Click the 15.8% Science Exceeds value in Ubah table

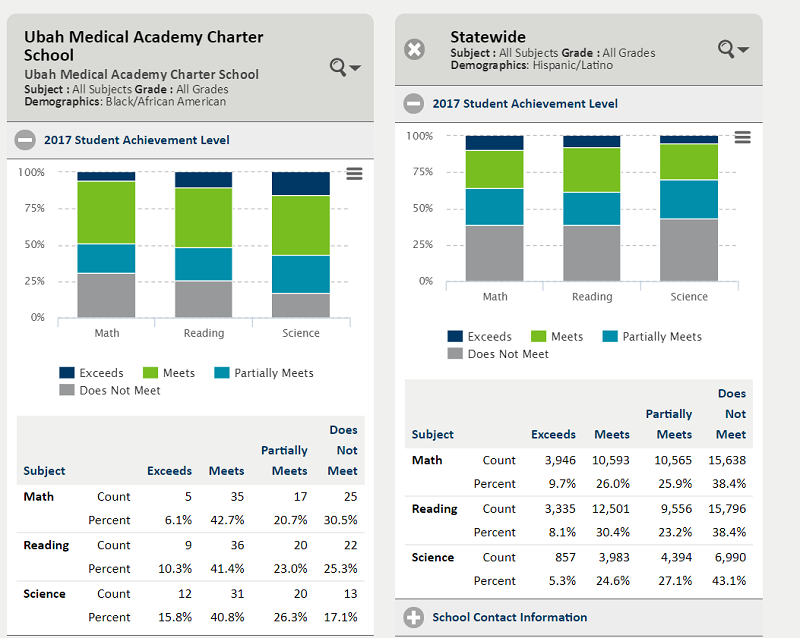(x=175, y=617)
